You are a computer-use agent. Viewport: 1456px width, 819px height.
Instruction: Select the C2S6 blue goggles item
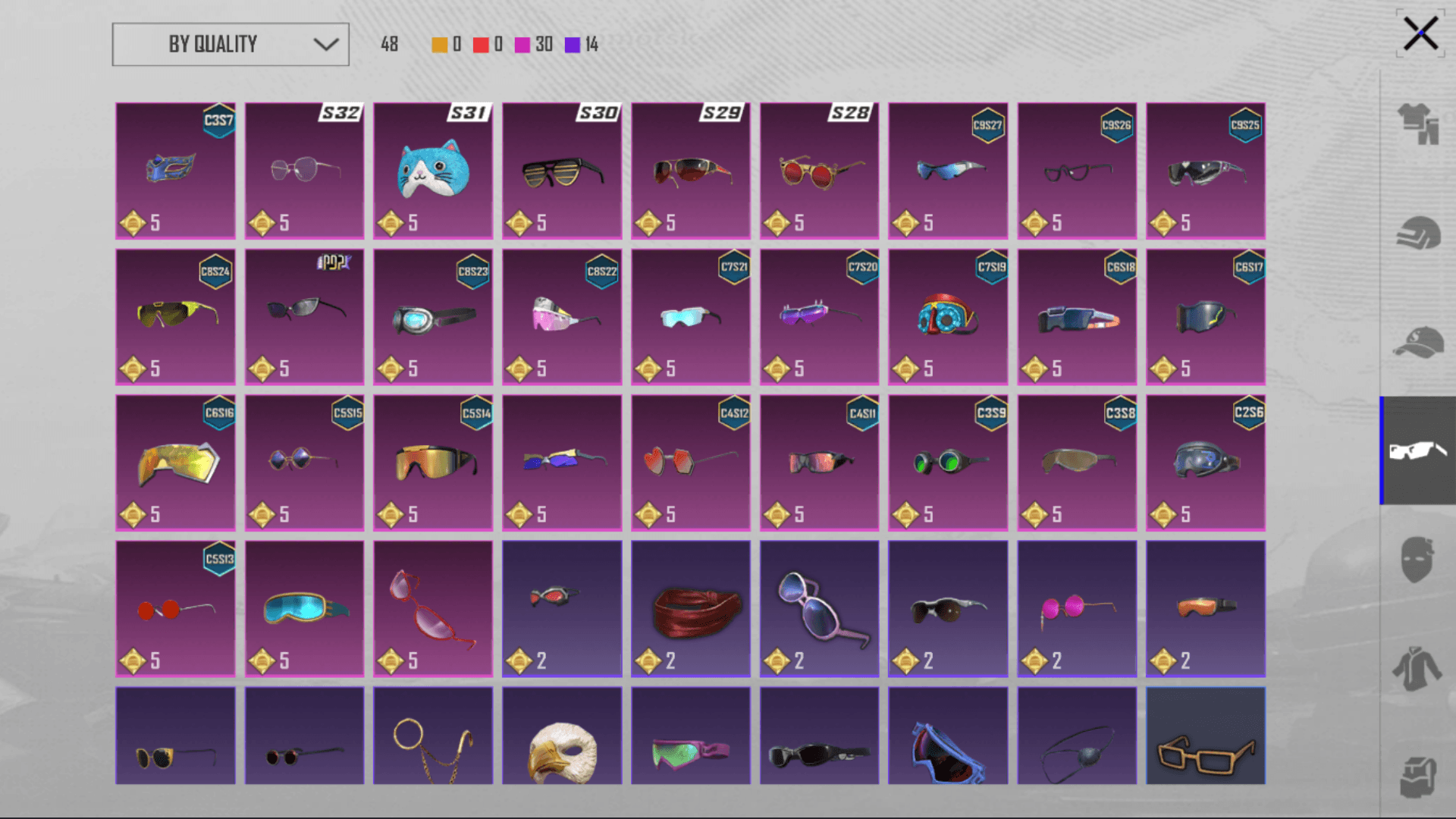[x=1206, y=463]
